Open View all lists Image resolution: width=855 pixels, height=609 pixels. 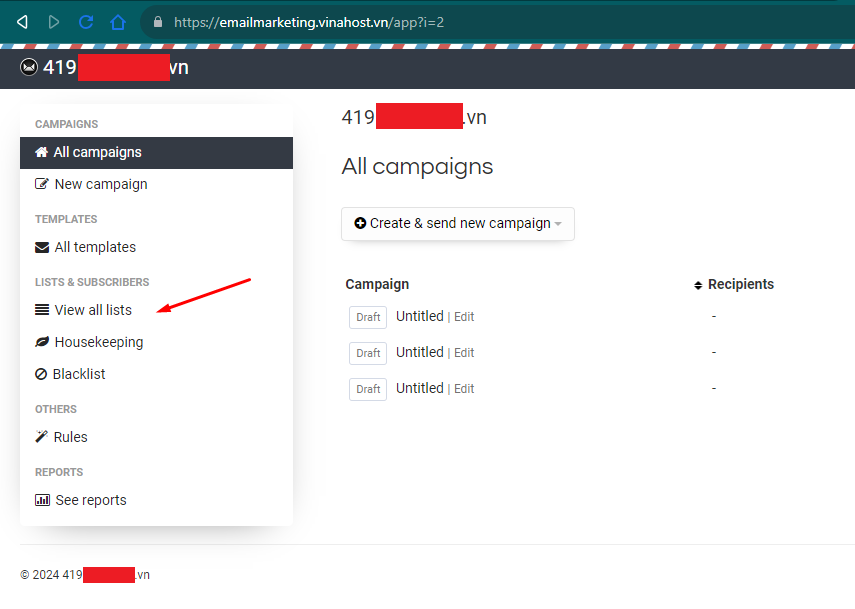(92, 310)
